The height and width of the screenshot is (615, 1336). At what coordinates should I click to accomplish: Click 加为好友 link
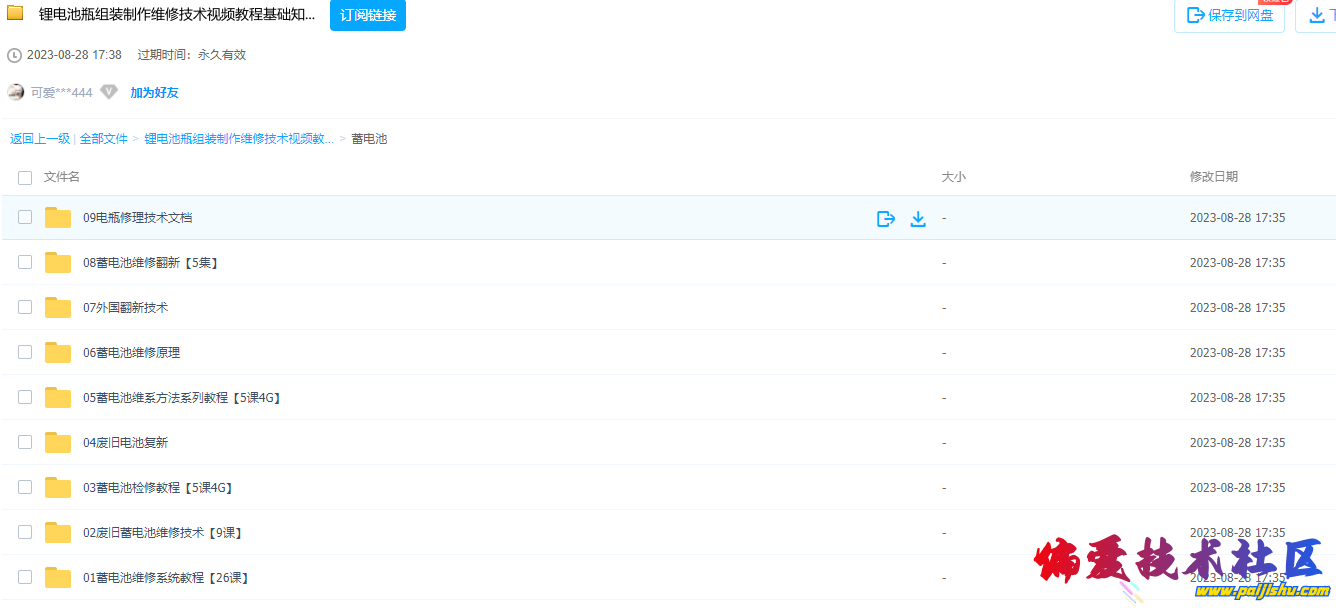click(154, 92)
